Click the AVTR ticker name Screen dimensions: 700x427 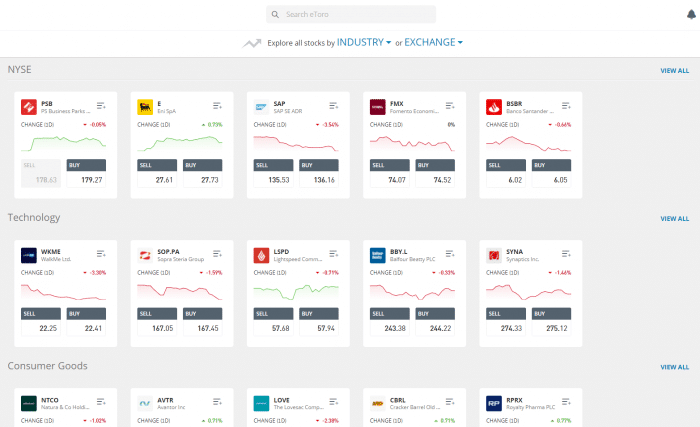point(165,400)
